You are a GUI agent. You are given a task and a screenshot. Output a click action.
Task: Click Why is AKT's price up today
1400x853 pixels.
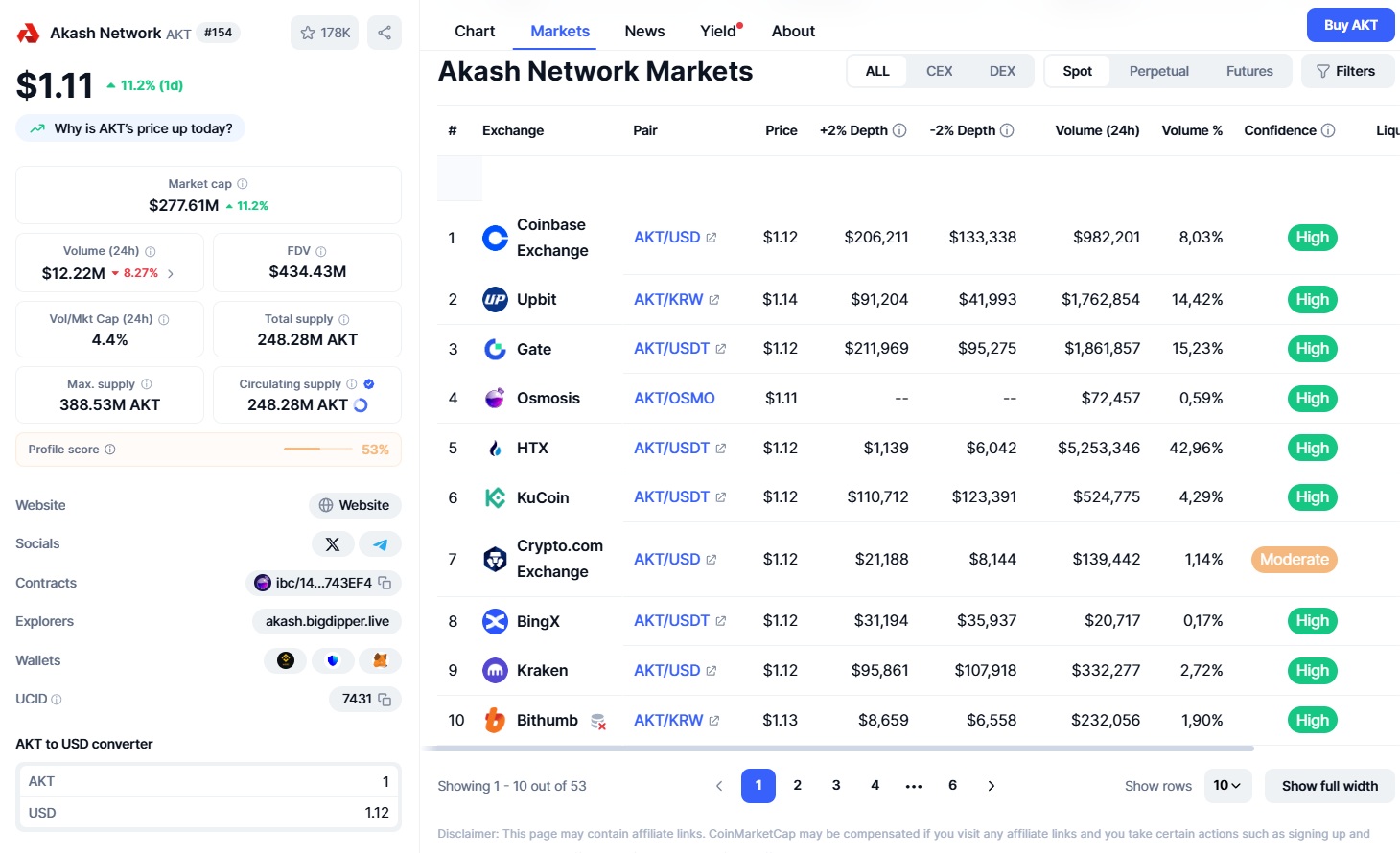pos(130,128)
